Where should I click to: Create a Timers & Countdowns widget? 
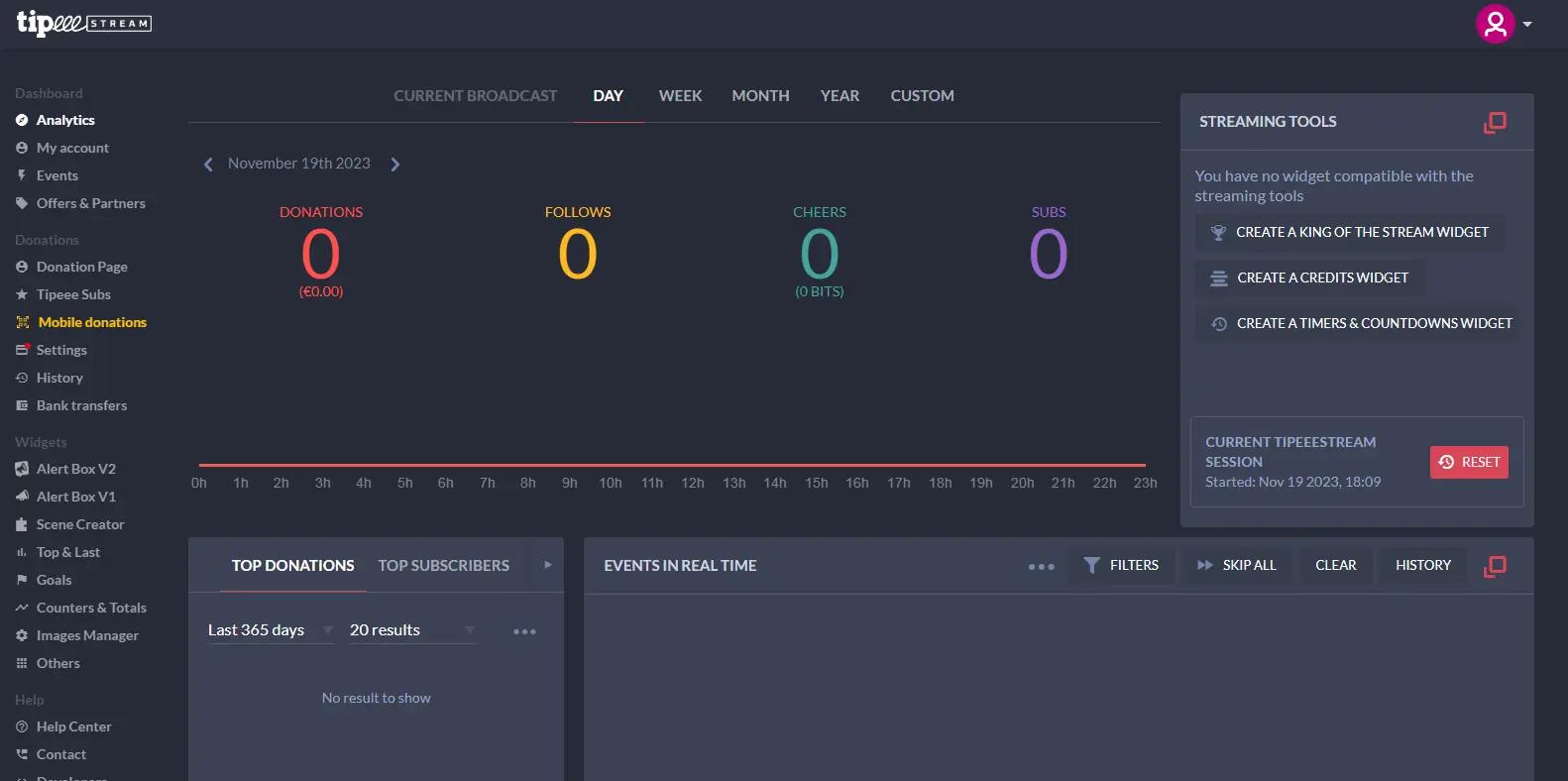coord(1357,323)
